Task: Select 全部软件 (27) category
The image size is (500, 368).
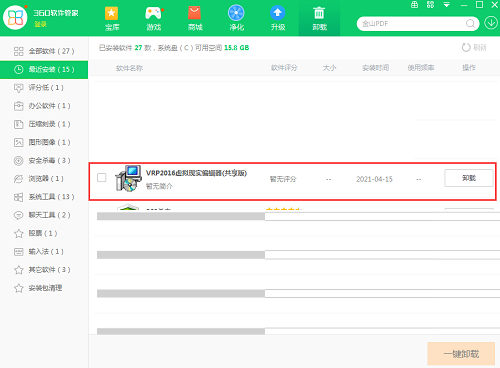Action: coord(44,51)
